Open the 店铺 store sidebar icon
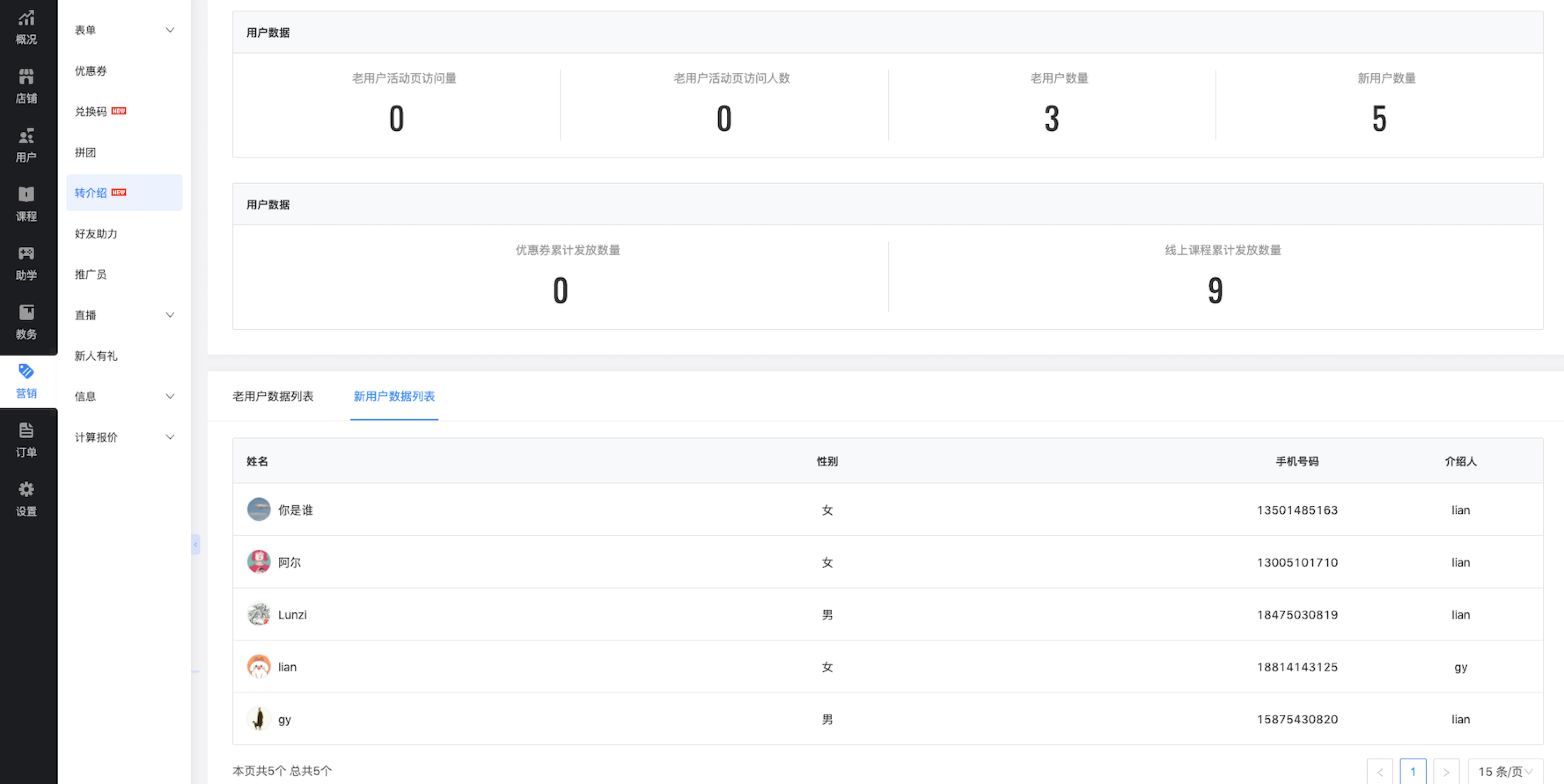 26,86
